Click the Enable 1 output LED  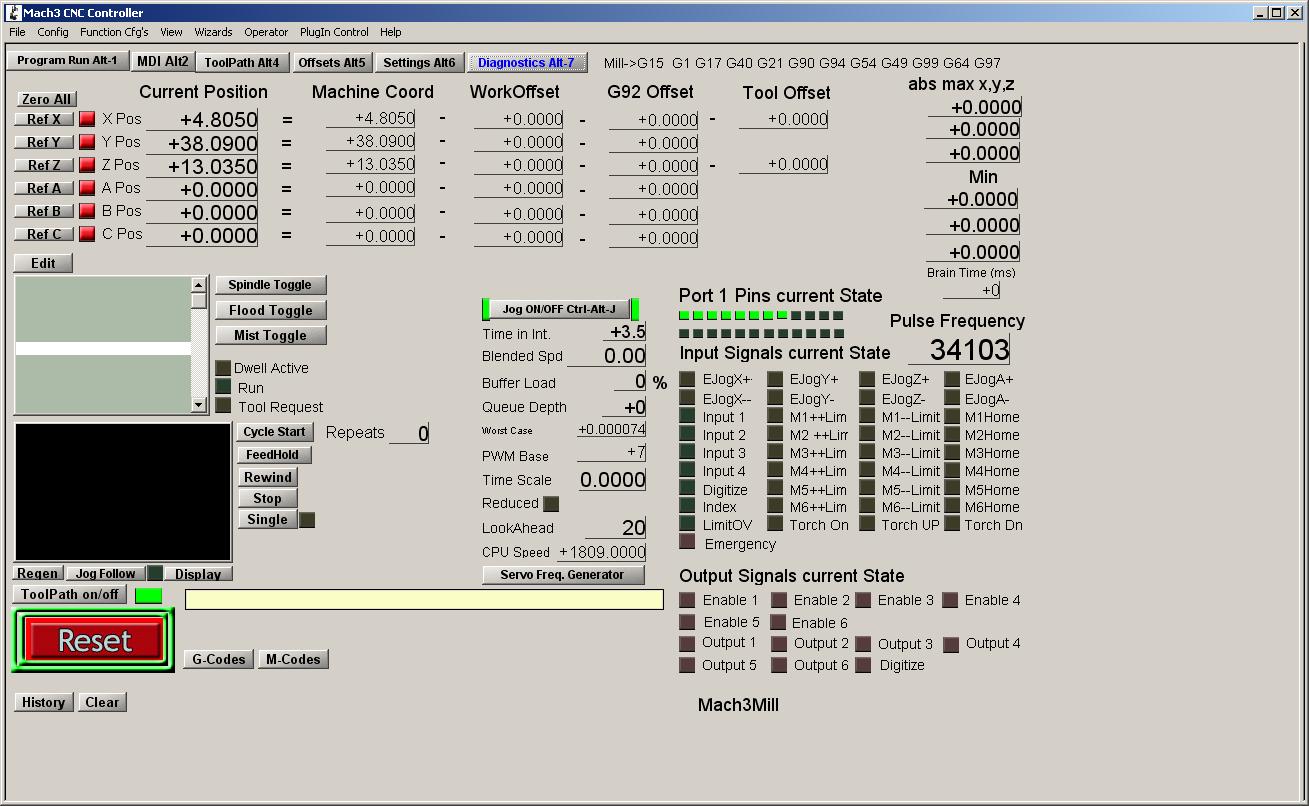[687, 600]
